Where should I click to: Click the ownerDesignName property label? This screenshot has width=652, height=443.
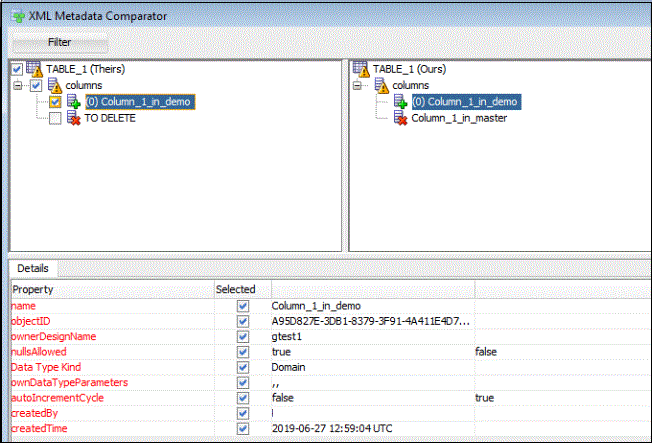[x=54, y=337]
